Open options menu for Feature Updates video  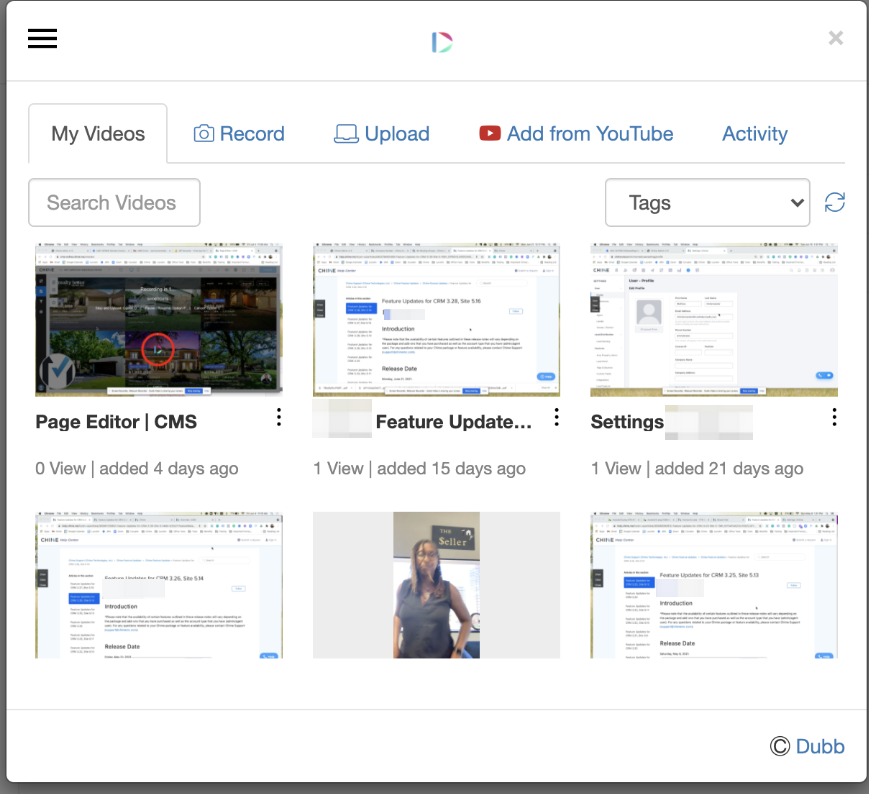coord(557,417)
